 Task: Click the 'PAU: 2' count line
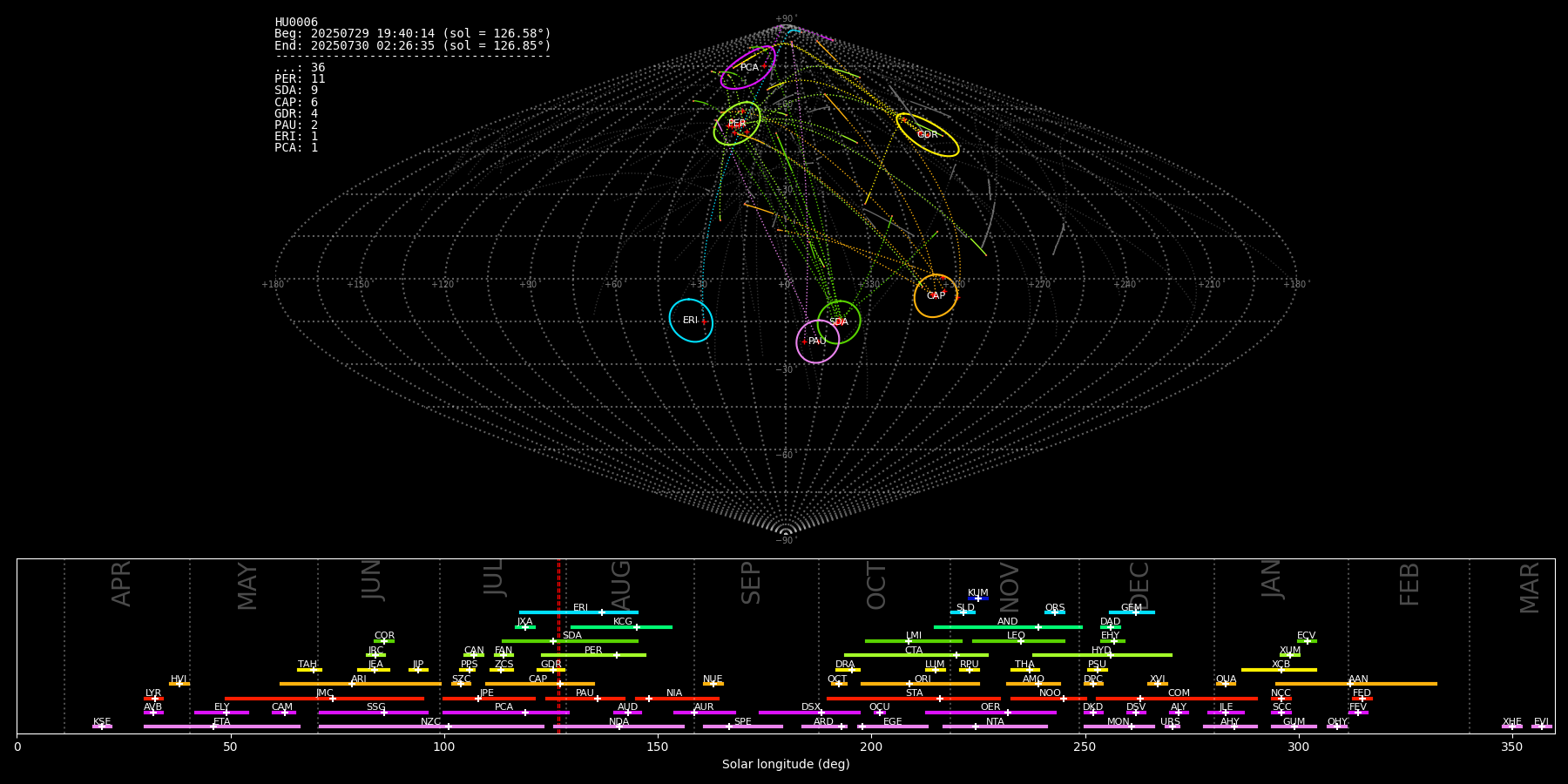[x=296, y=125]
